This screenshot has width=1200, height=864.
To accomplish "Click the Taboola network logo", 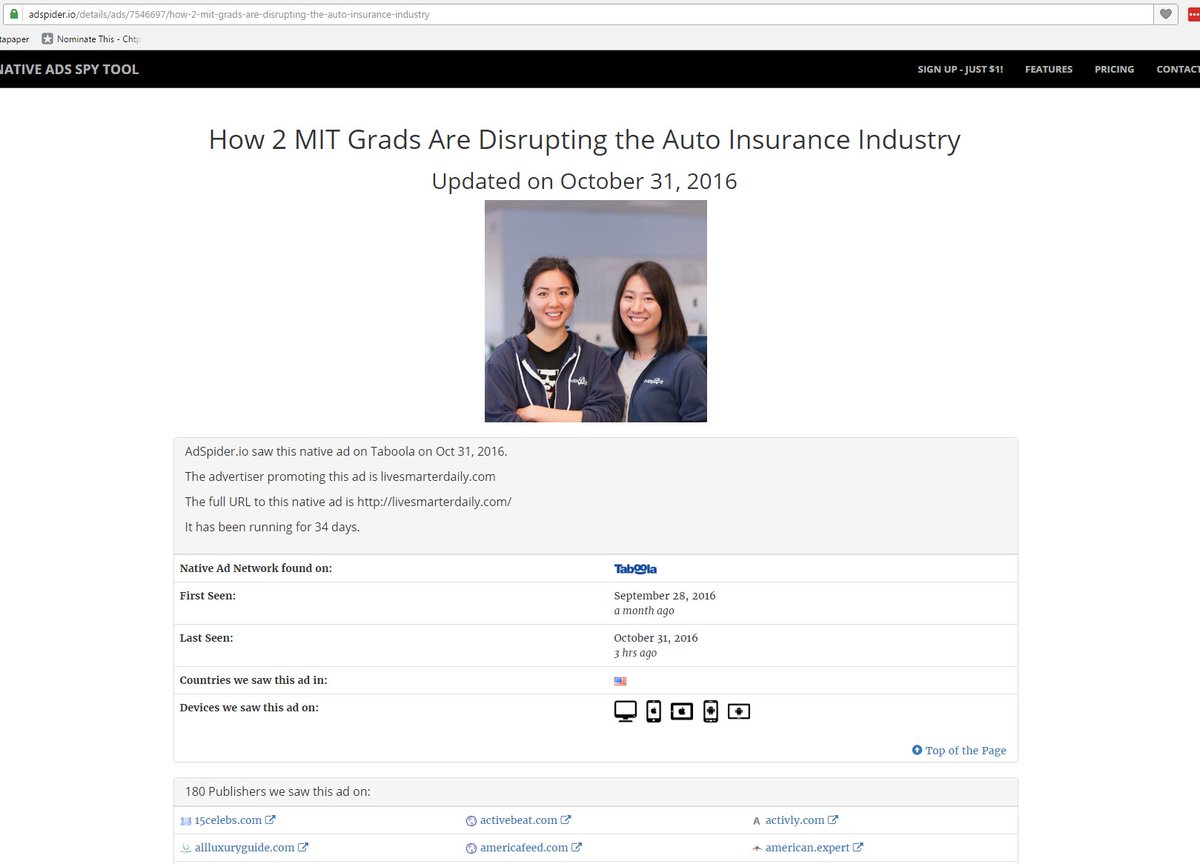I will point(635,569).
